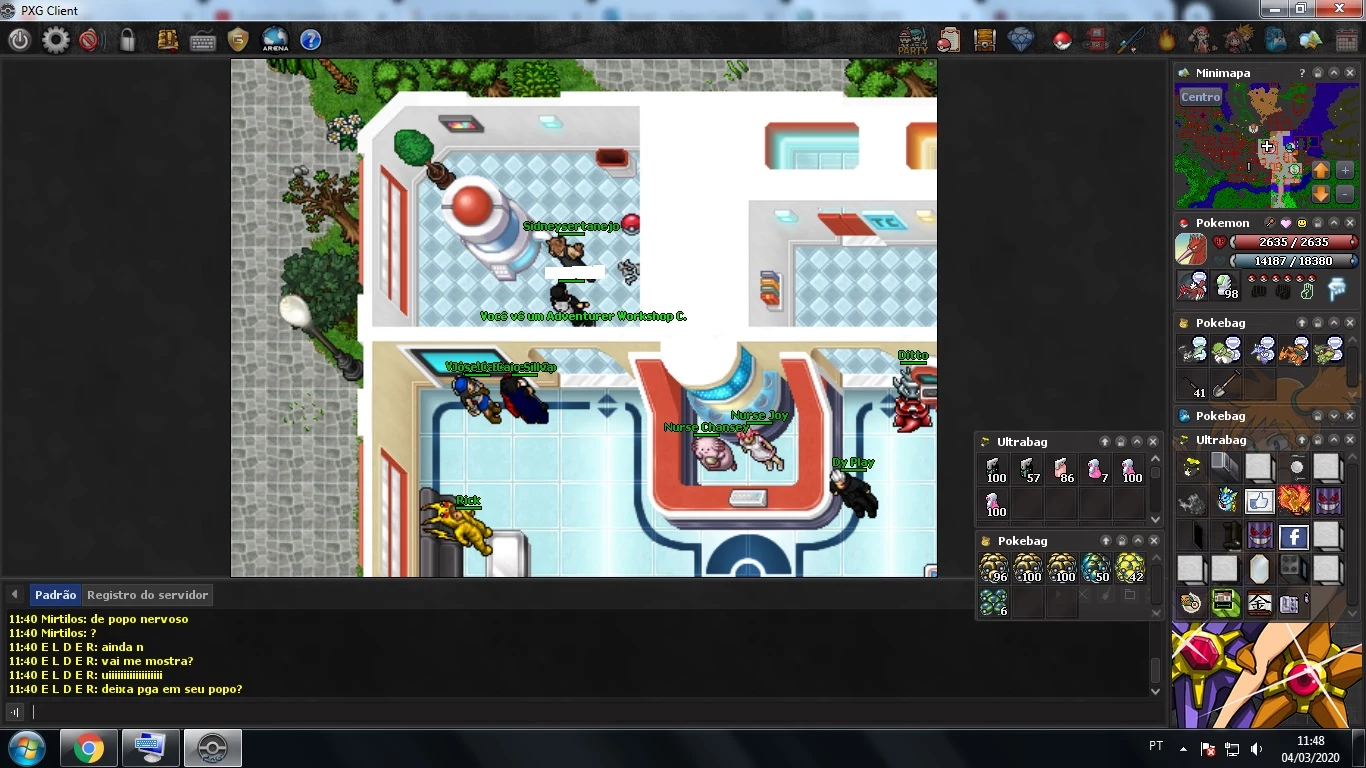Open the golden shield guild icon
1366x768 pixels.
[x=238, y=40]
